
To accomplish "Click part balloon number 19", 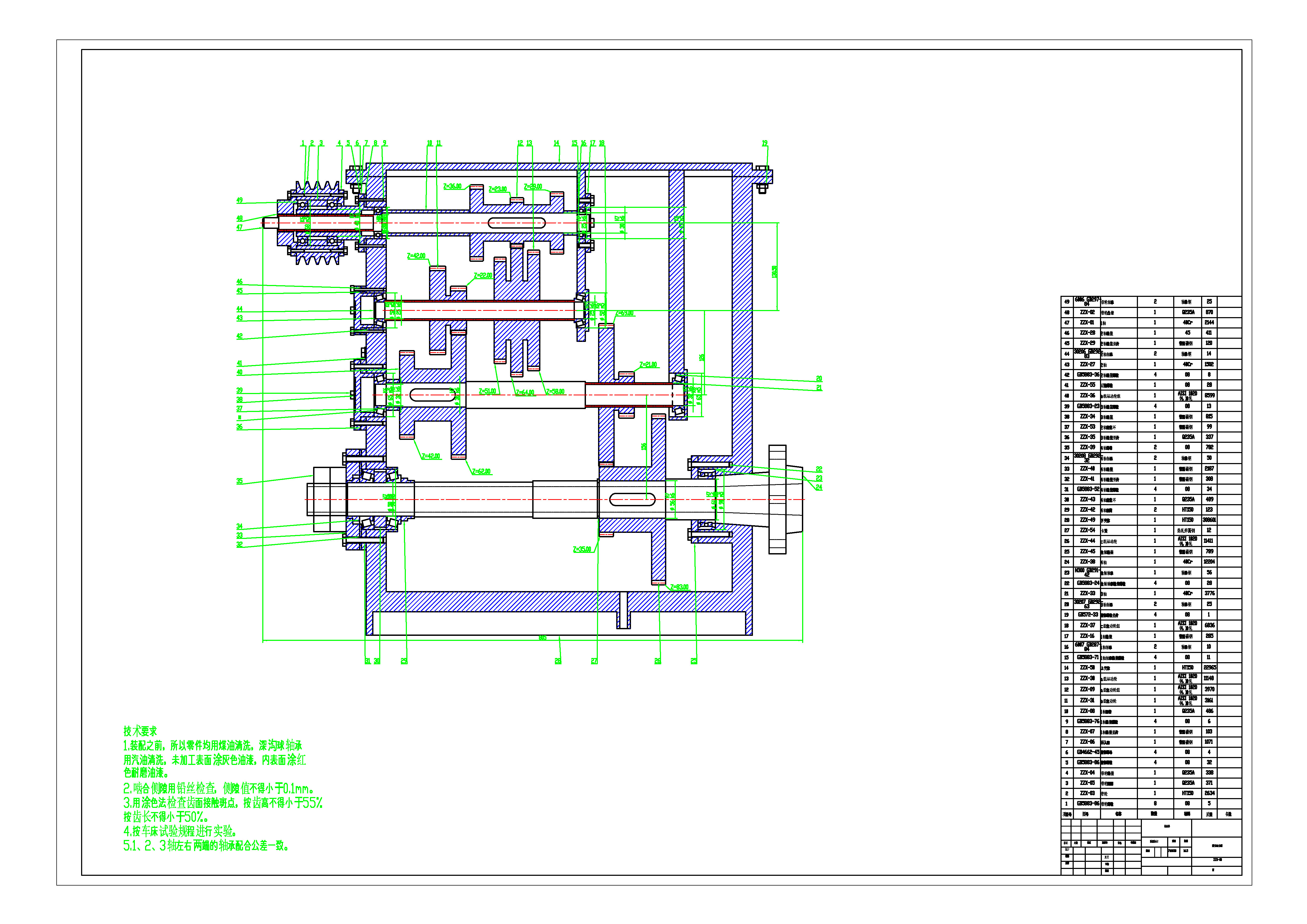I will 765,144.
